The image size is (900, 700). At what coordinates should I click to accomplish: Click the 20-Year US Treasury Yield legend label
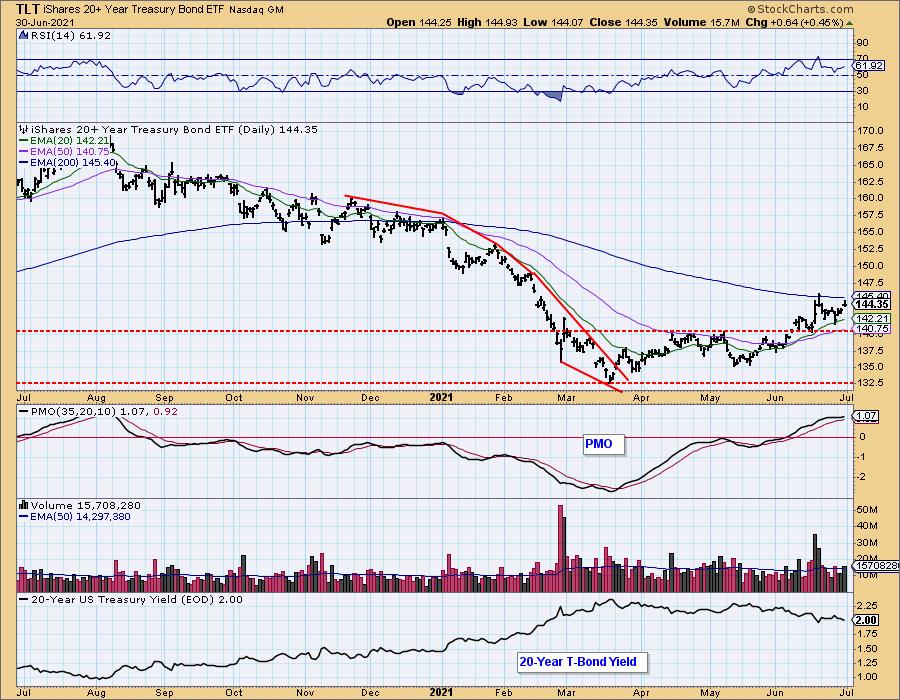pos(137,599)
